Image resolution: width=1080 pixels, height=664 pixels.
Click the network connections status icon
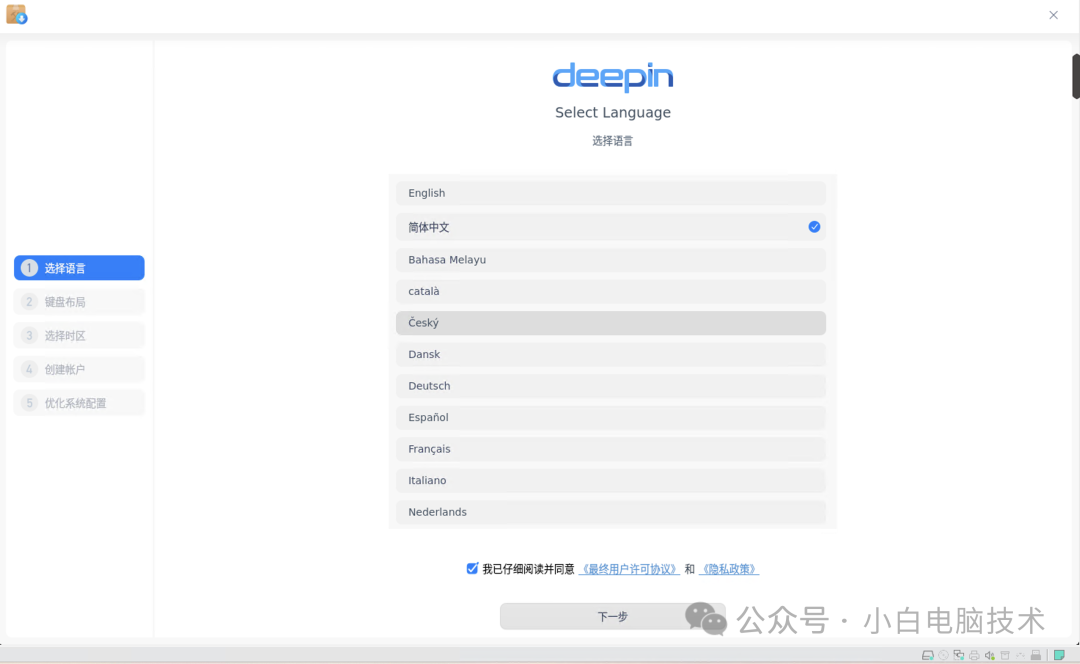(x=959, y=655)
